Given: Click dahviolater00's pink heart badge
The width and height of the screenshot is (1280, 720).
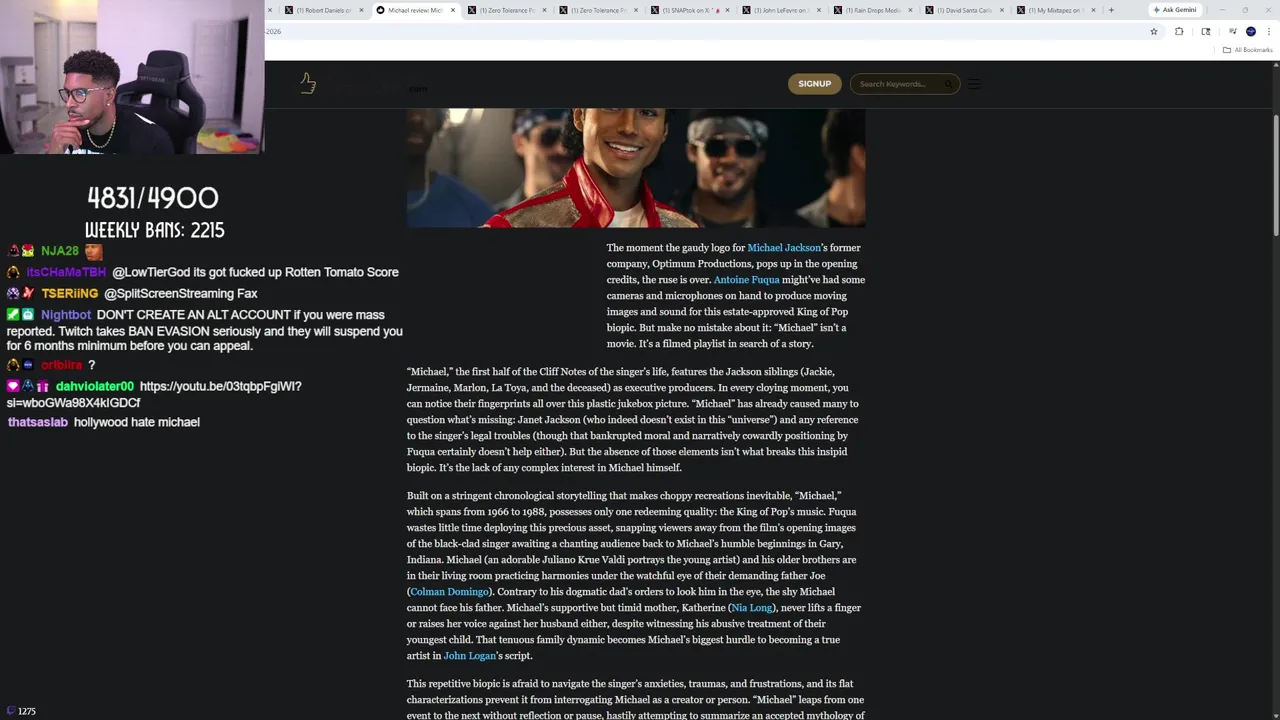Looking at the screenshot, I should coord(13,386).
